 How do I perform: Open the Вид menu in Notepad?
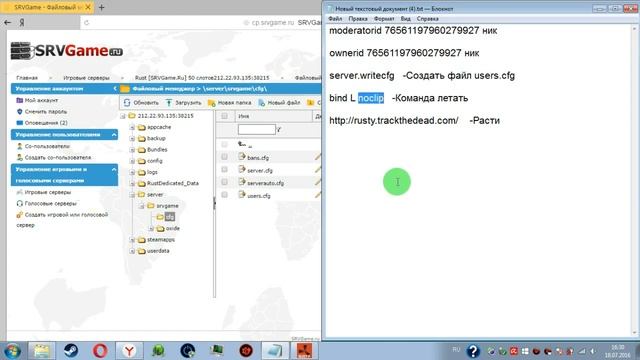point(405,19)
